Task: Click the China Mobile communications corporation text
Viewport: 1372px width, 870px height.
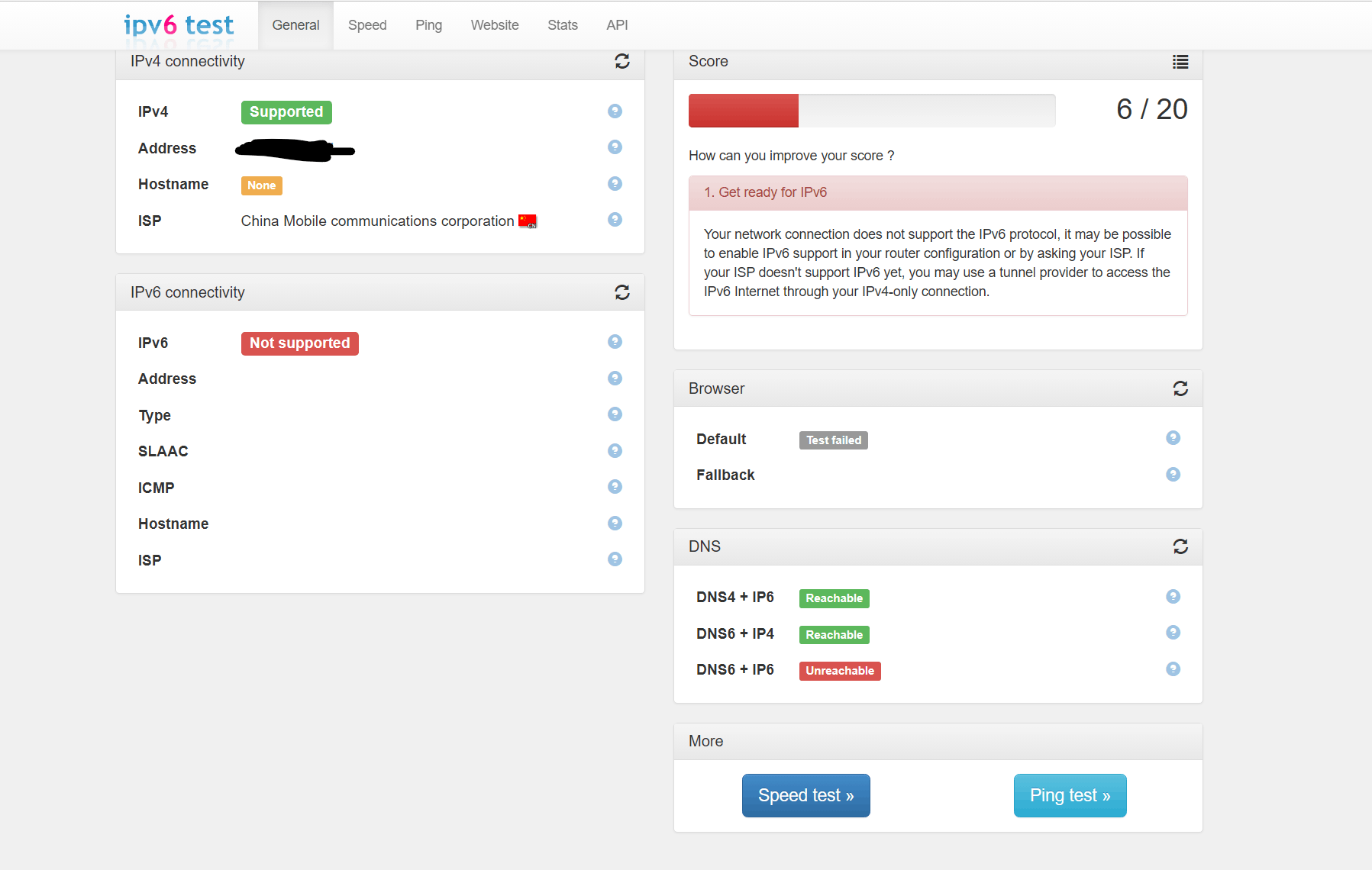Action: tap(377, 221)
